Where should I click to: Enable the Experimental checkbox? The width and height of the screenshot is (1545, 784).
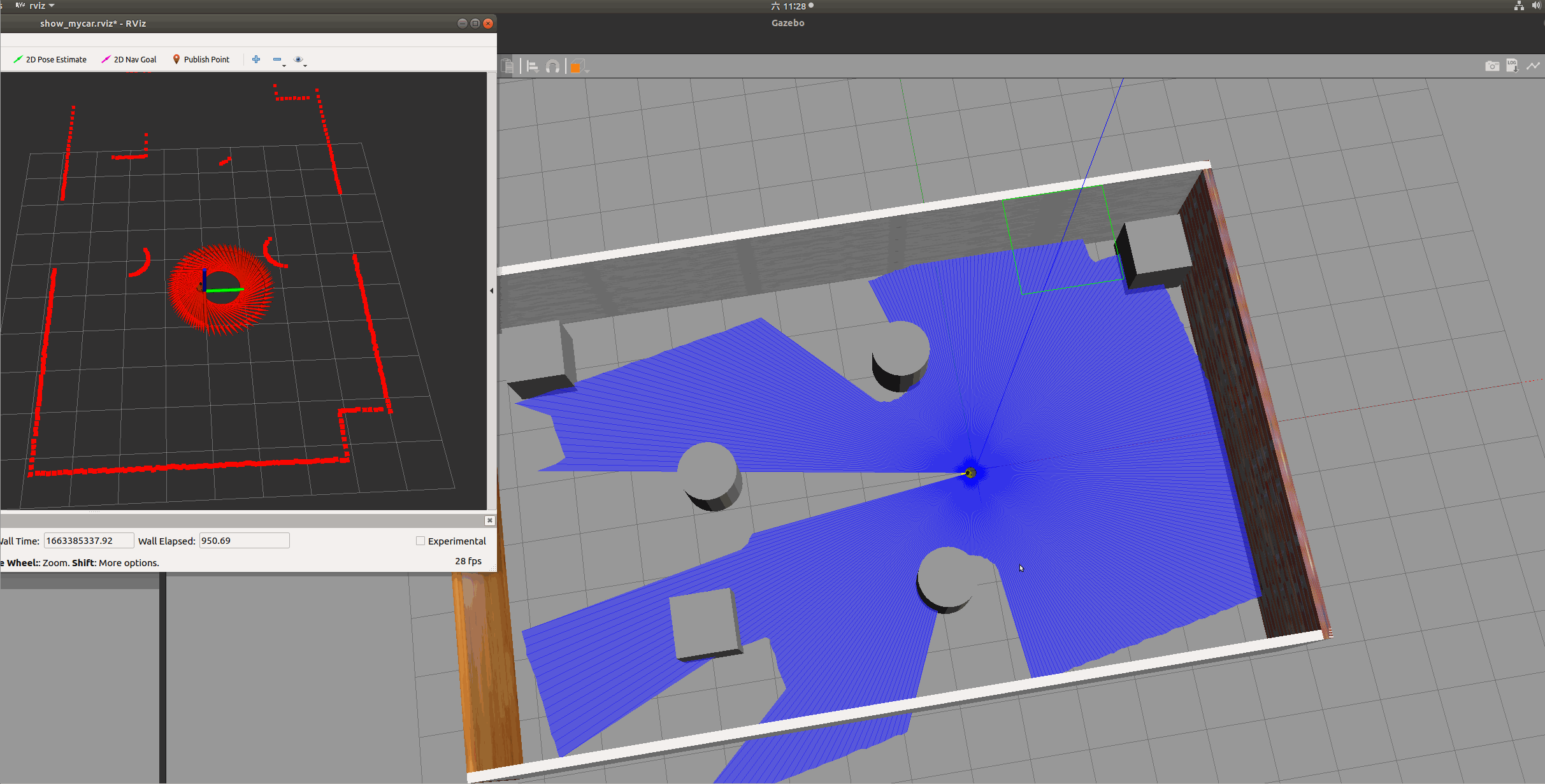pyautogui.click(x=420, y=541)
